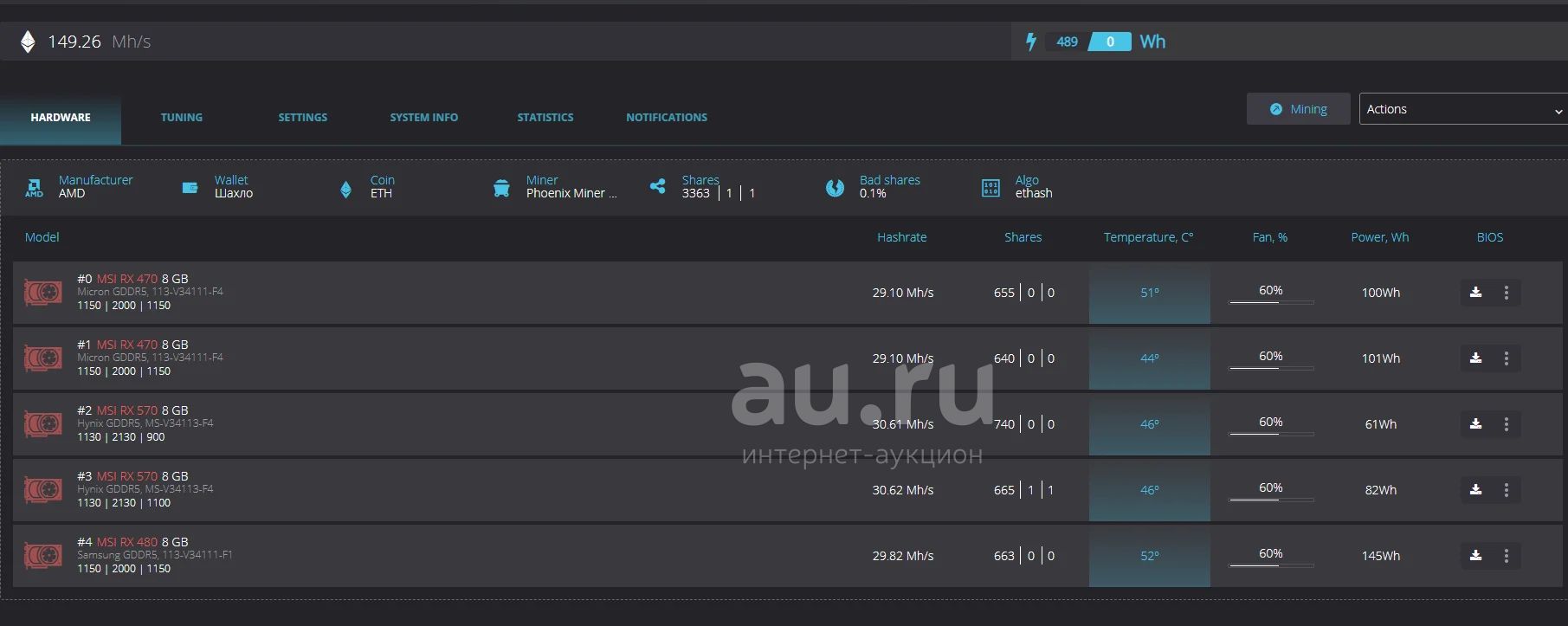
Task: Click the Miner cart icon
Action: coord(501,188)
